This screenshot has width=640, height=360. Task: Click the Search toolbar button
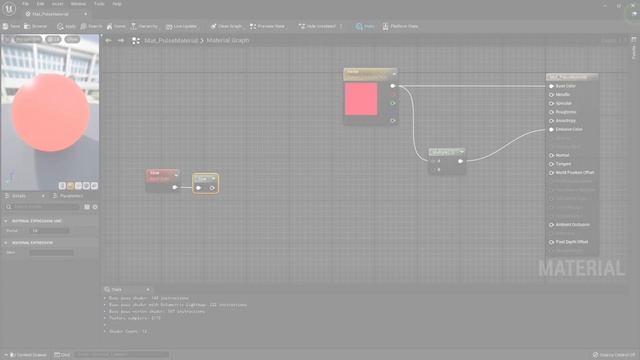coord(91,26)
